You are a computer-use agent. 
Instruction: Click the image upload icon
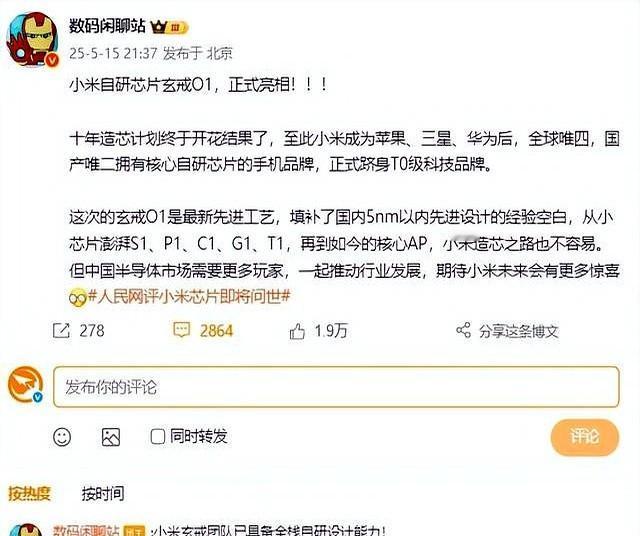tap(111, 437)
